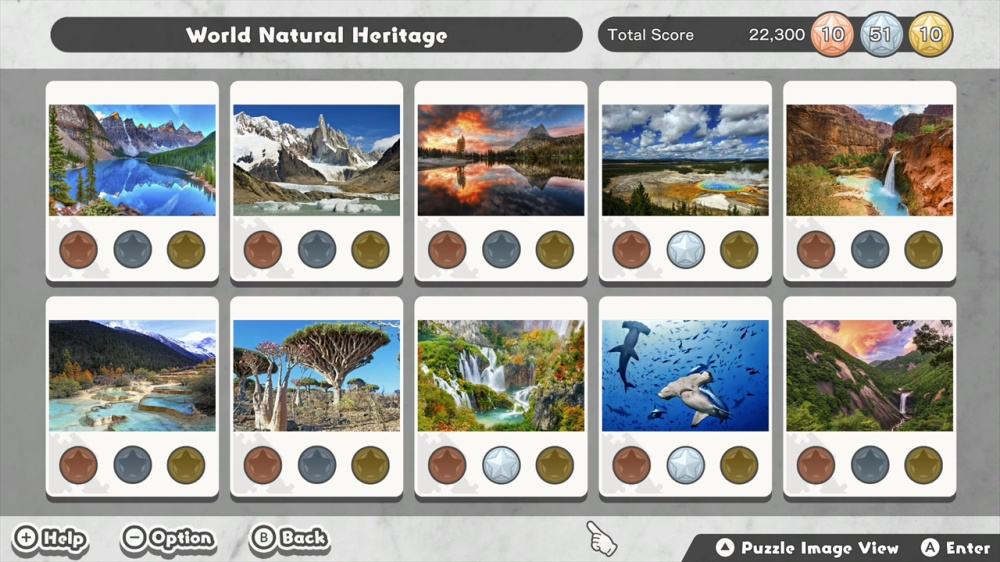
Task: Click the bronze star under blue lake puzzle
Action: click(78, 249)
